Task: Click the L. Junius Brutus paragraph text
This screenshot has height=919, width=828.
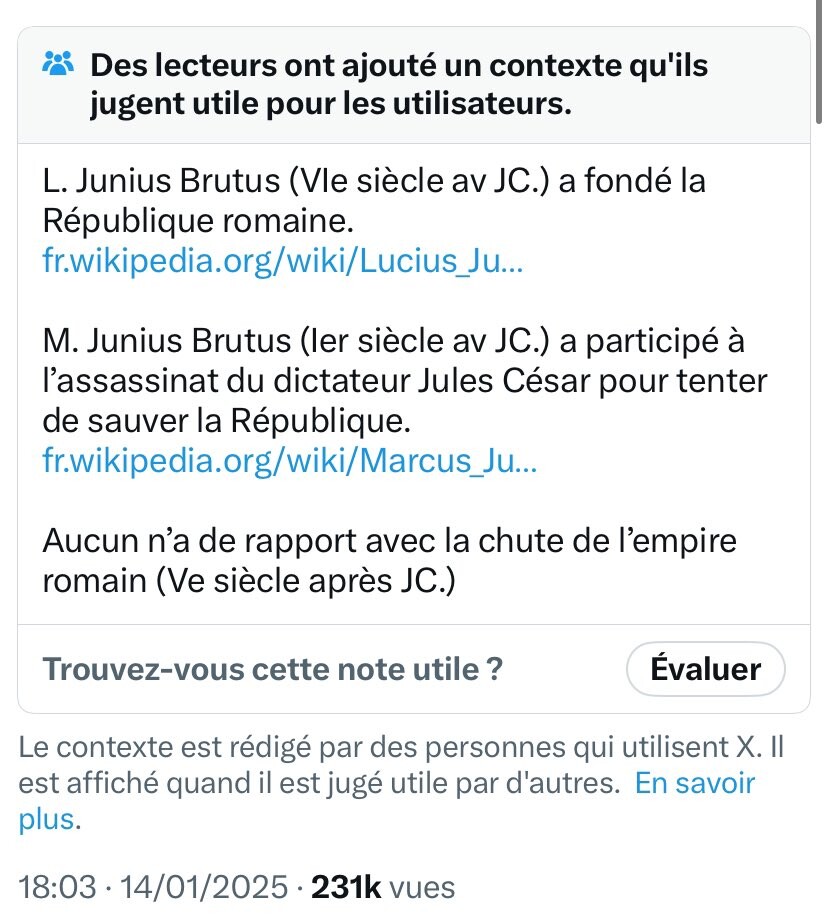Action: [374, 200]
